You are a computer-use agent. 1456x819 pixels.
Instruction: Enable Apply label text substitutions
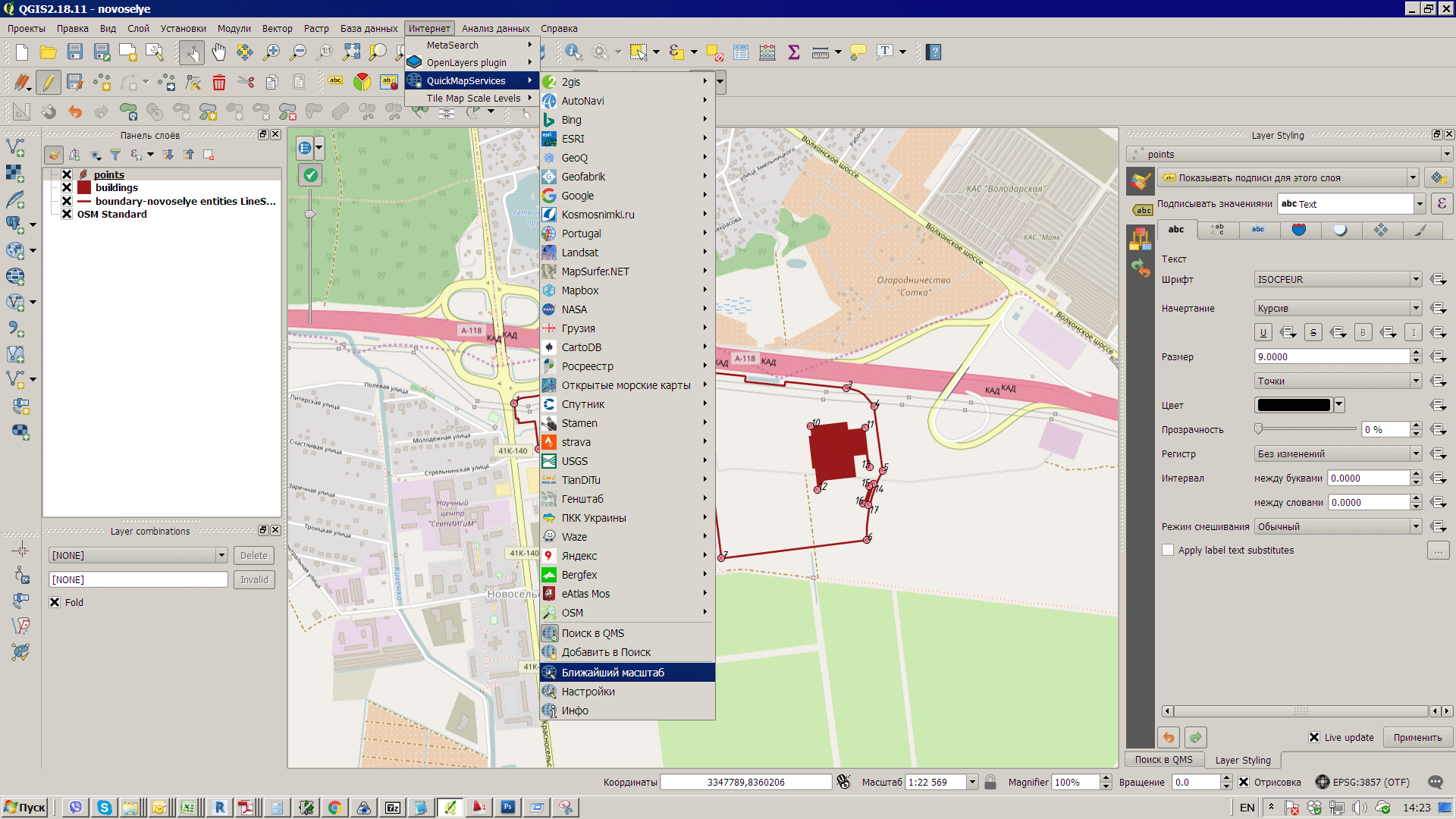click(x=1168, y=550)
